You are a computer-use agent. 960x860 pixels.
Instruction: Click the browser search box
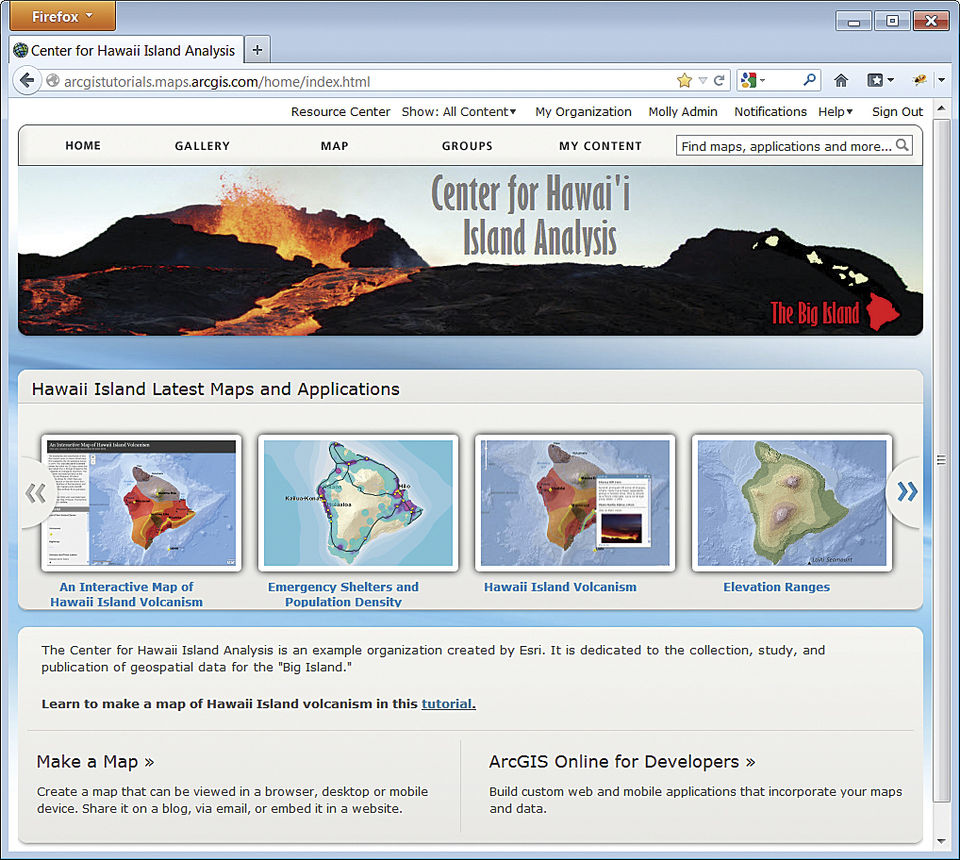779,80
